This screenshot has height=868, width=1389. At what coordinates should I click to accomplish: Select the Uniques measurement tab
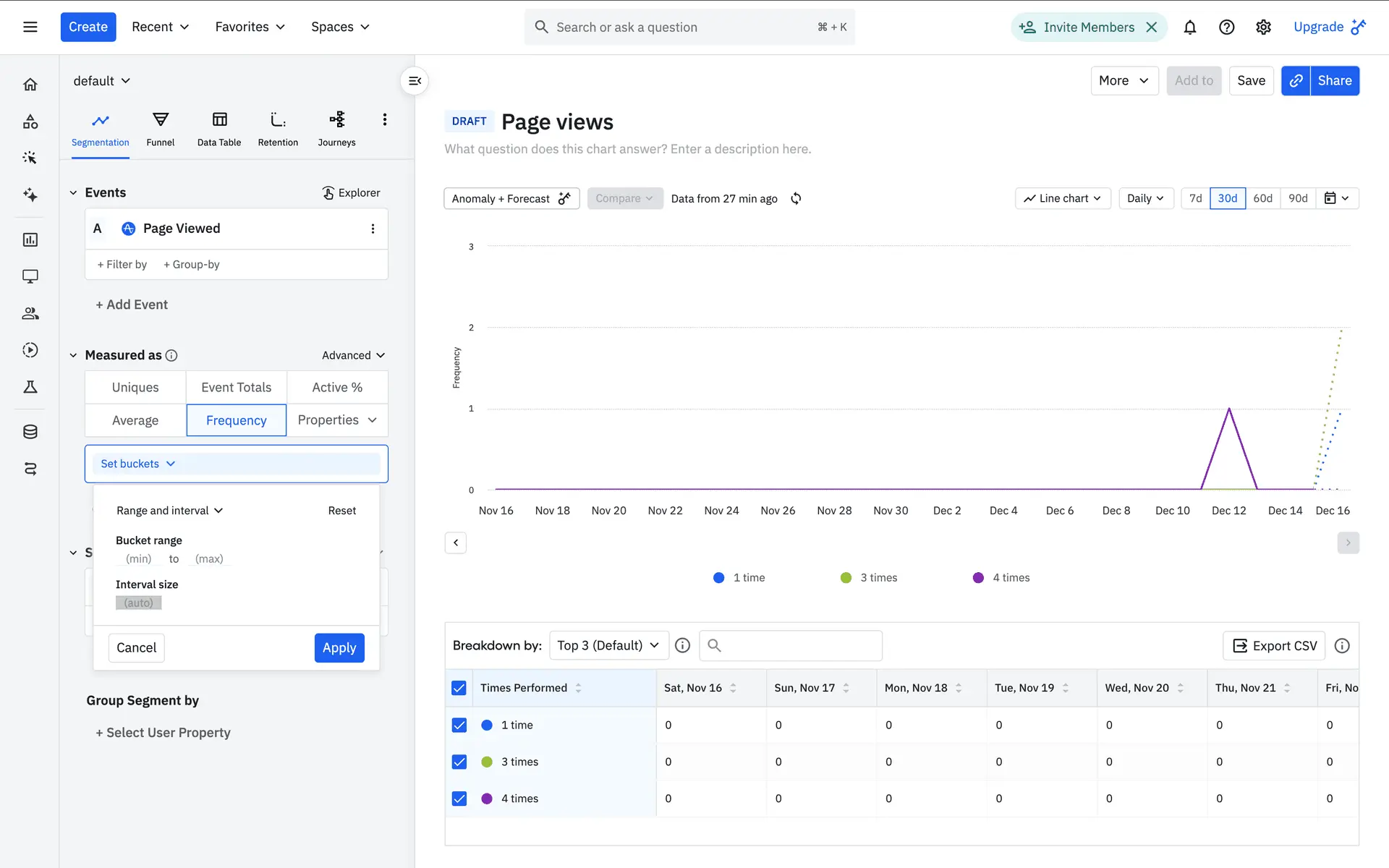pos(135,388)
